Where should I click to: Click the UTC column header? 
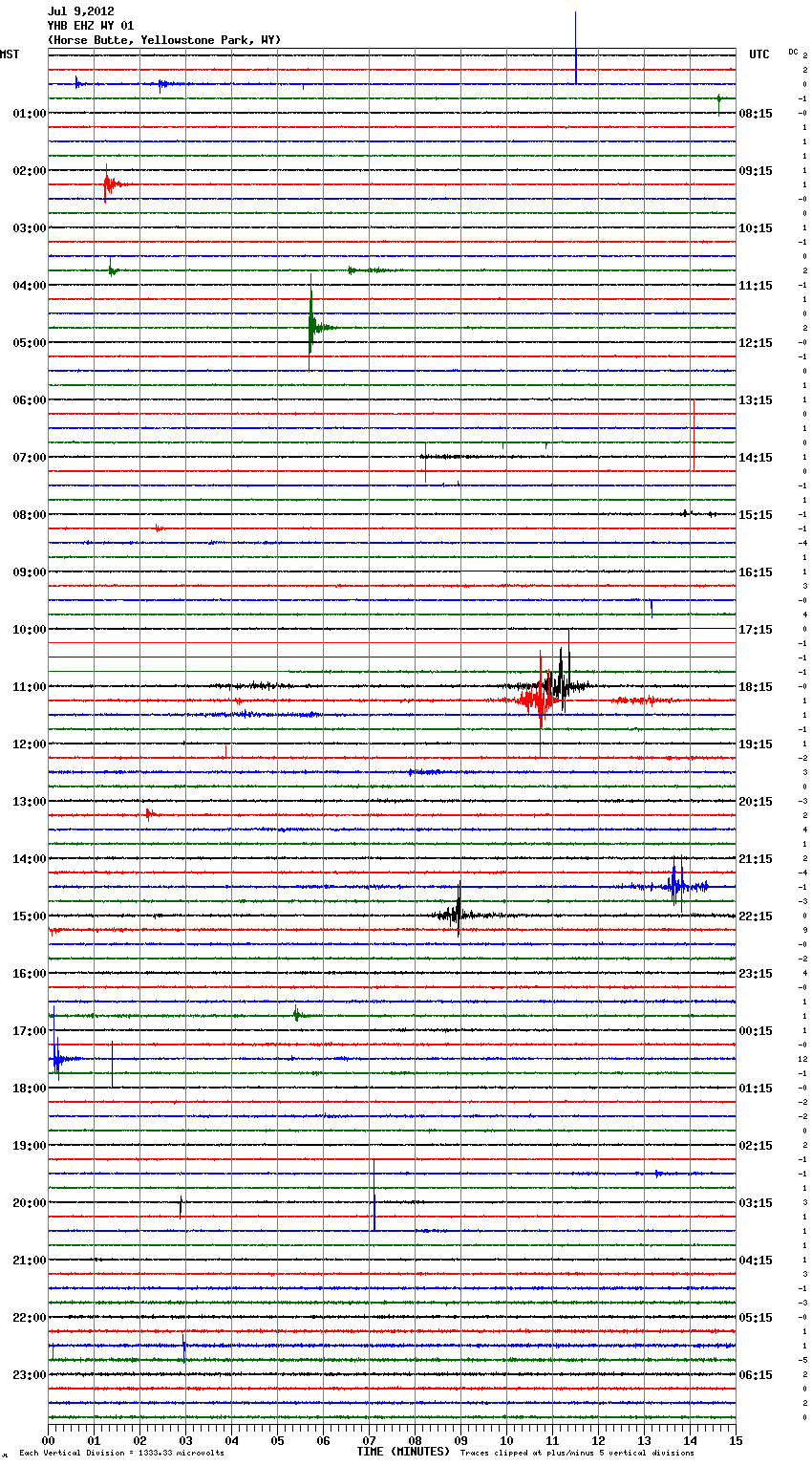click(759, 54)
